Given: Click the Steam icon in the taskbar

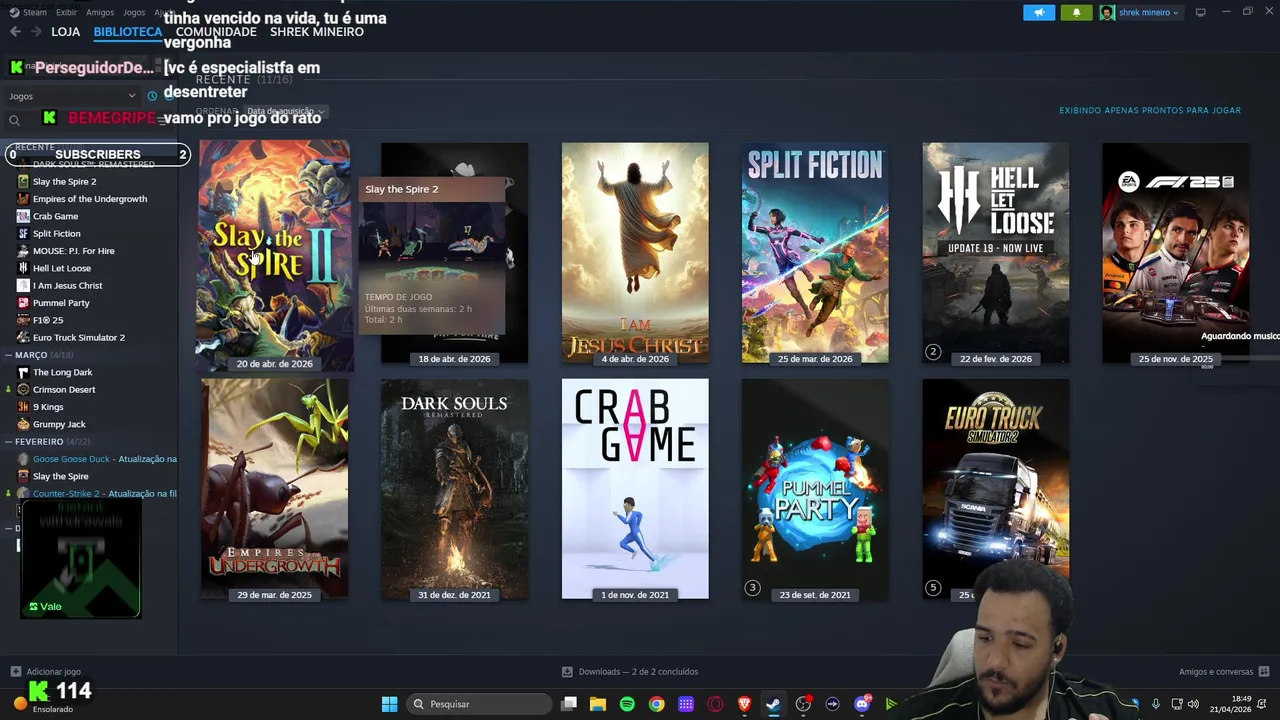Looking at the screenshot, I should (773, 704).
